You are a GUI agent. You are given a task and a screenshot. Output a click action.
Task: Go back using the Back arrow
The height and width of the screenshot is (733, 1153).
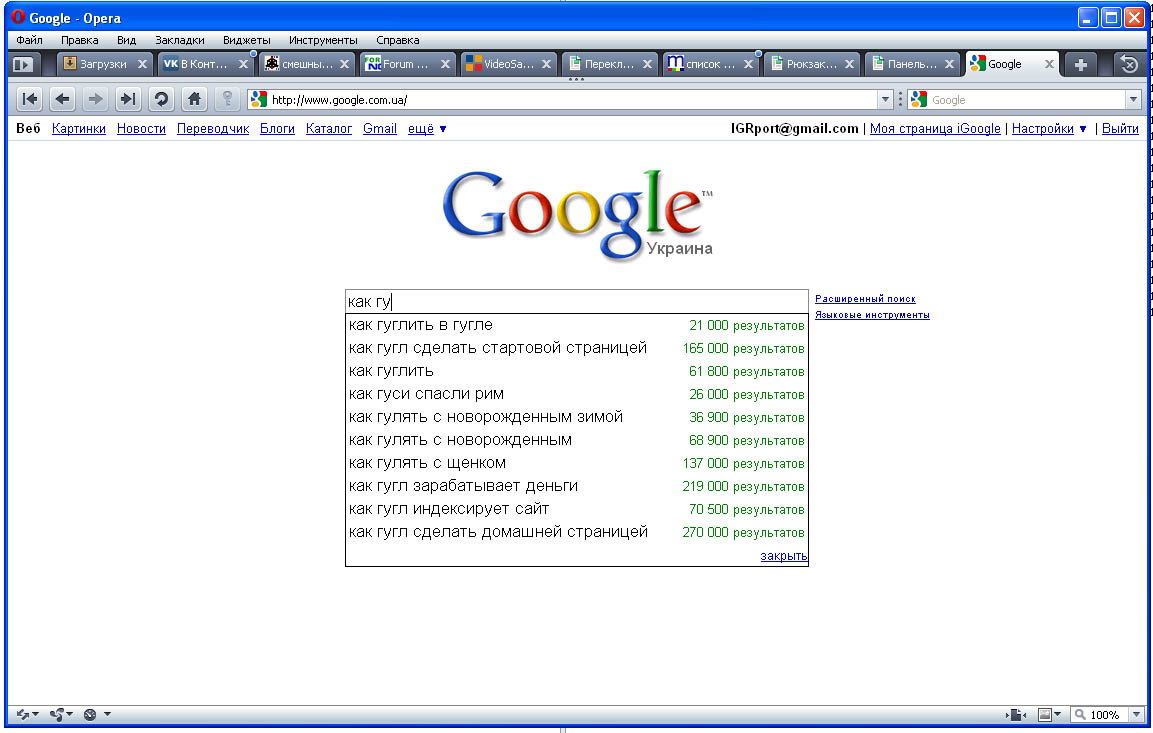coord(62,99)
